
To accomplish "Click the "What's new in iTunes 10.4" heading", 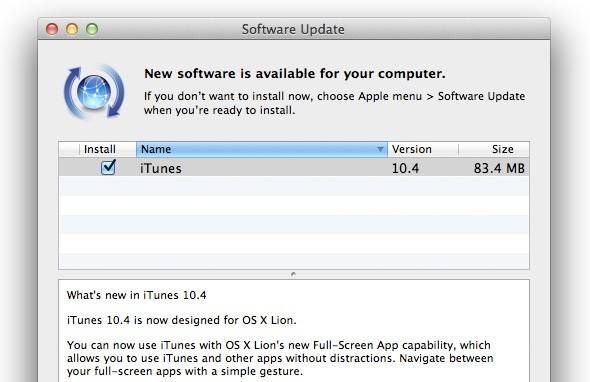I will (x=137, y=295).
